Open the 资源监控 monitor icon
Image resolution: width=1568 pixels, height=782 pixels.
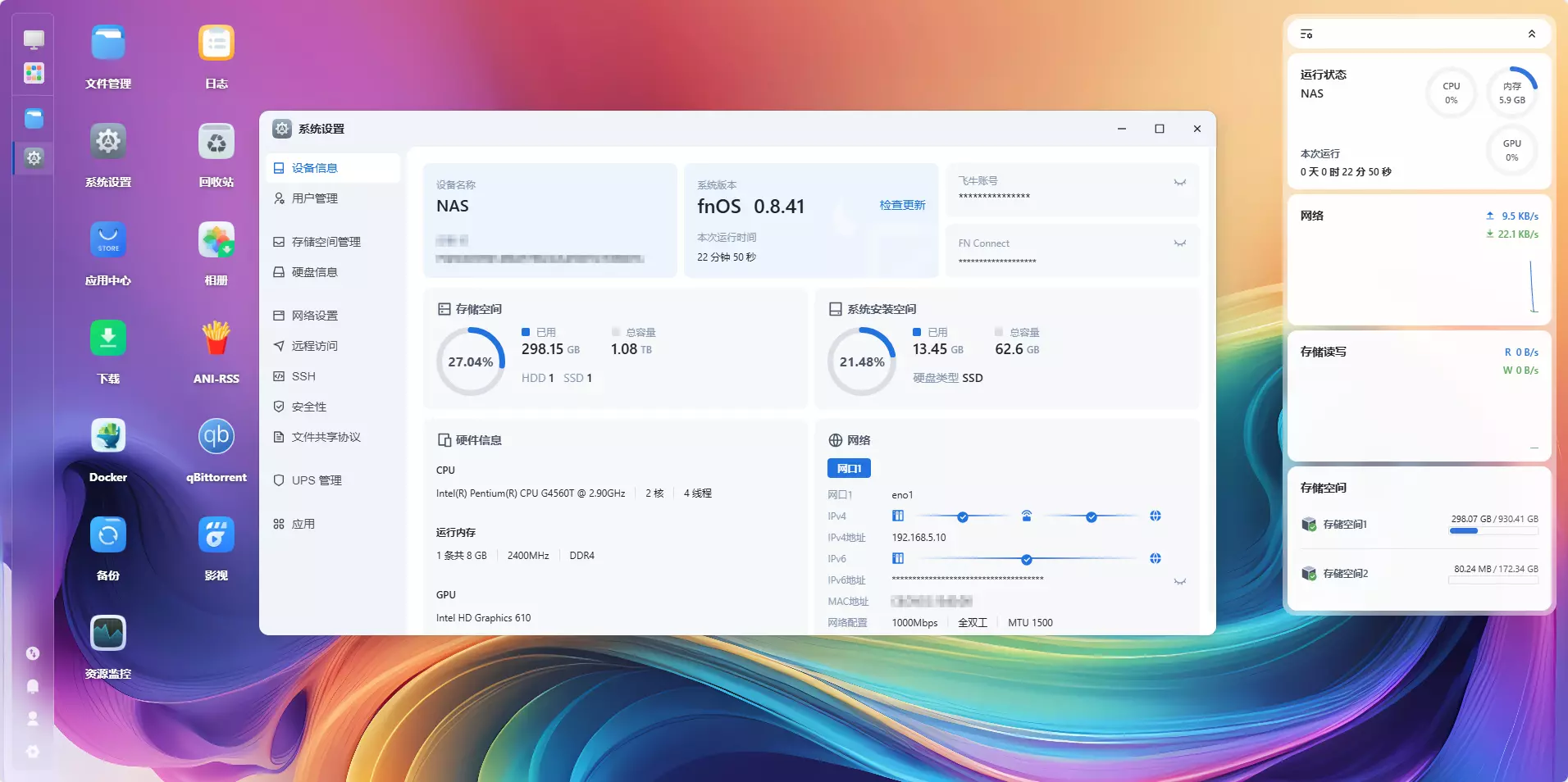pyautogui.click(x=107, y=634)
